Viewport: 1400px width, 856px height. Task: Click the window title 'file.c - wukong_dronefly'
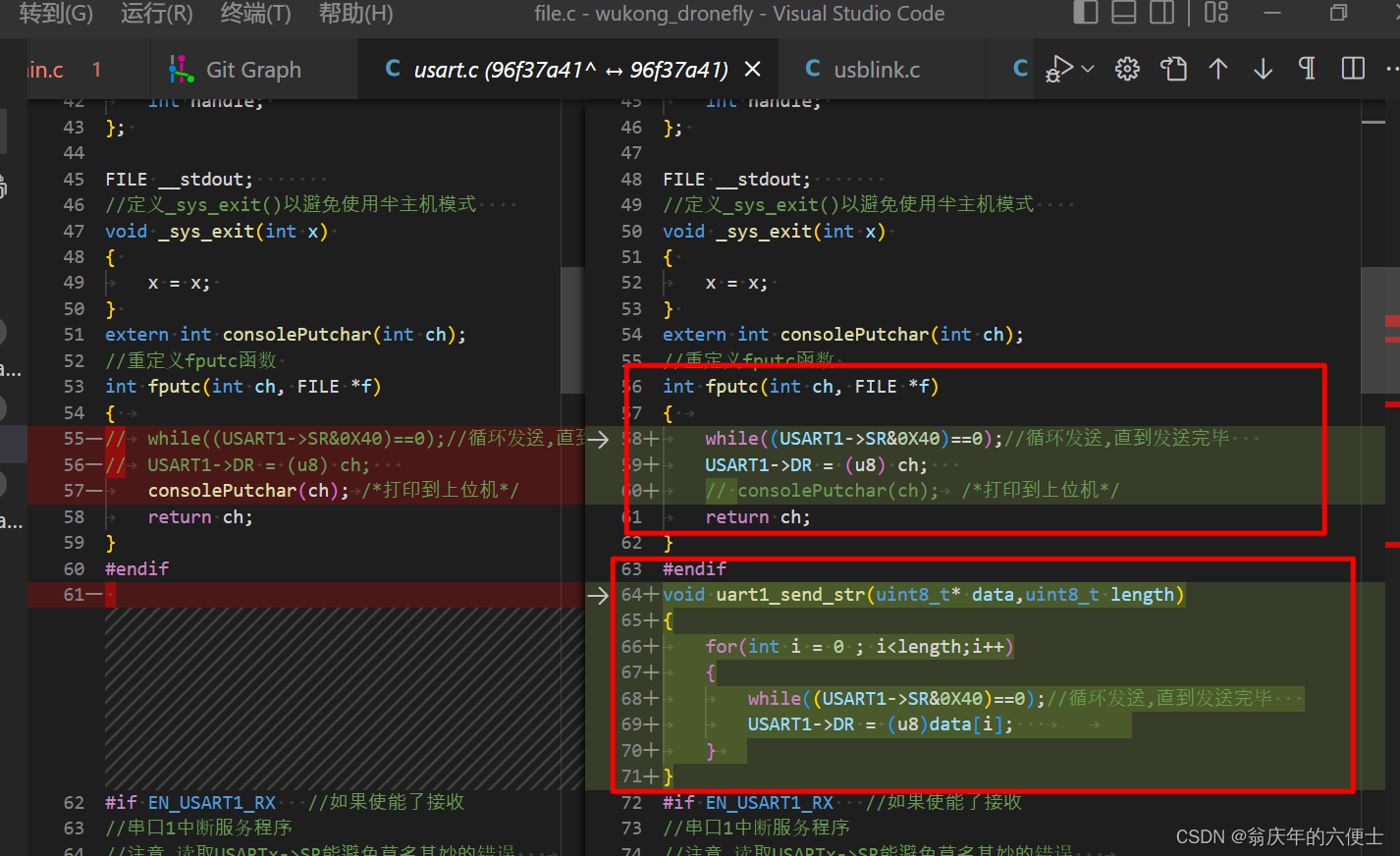pyautogui.click(x=643, y=14)
